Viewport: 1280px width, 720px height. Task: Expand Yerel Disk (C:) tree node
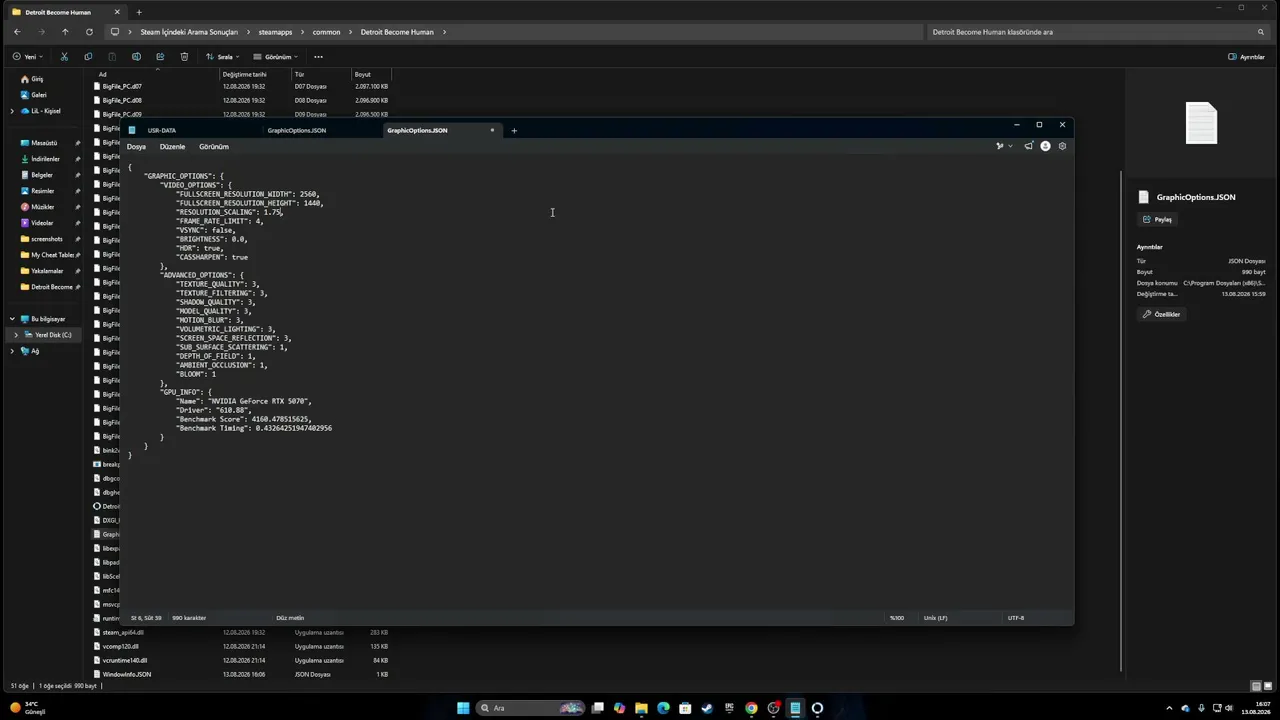[x=16, y=335]
